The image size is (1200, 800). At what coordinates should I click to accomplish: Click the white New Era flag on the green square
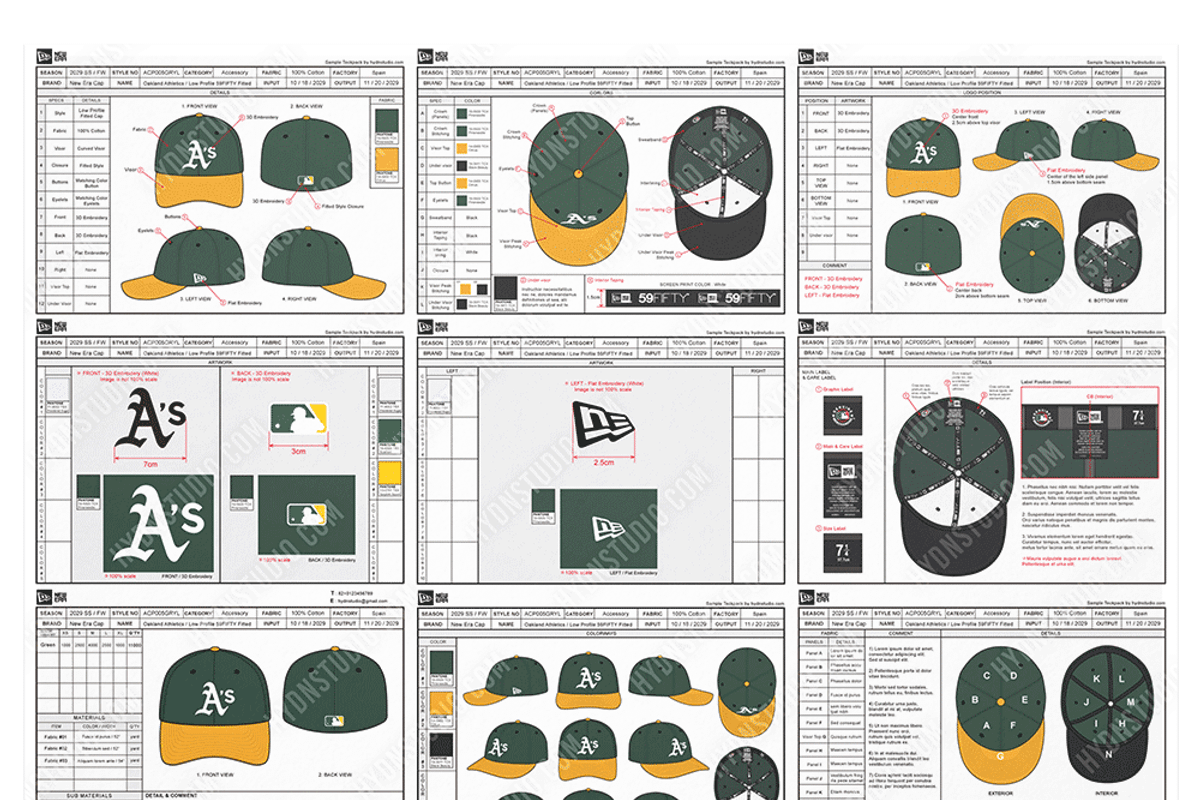[606, 527]
